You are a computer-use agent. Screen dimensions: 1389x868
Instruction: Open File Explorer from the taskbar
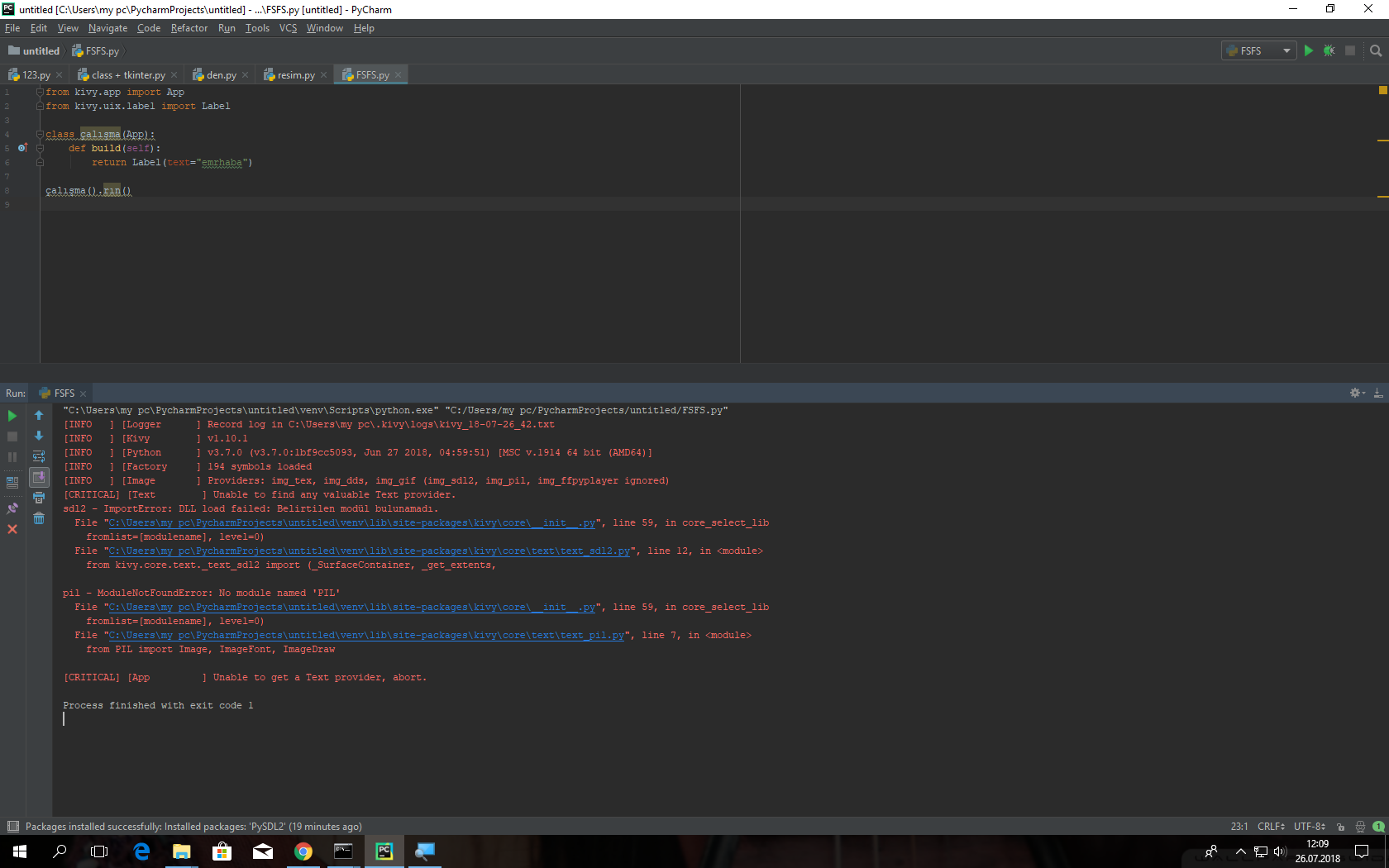point(182,851)
